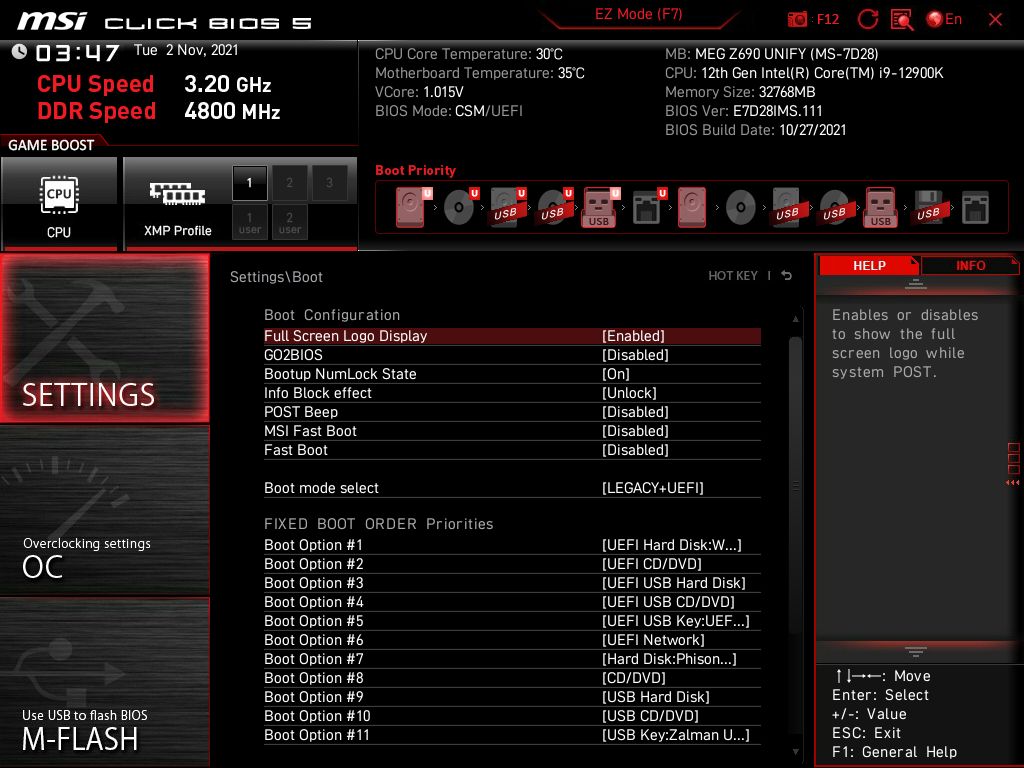Viewport: 1024px width, 768px height.
Task: Switch to the INFO tab
Action: [970, 266]
